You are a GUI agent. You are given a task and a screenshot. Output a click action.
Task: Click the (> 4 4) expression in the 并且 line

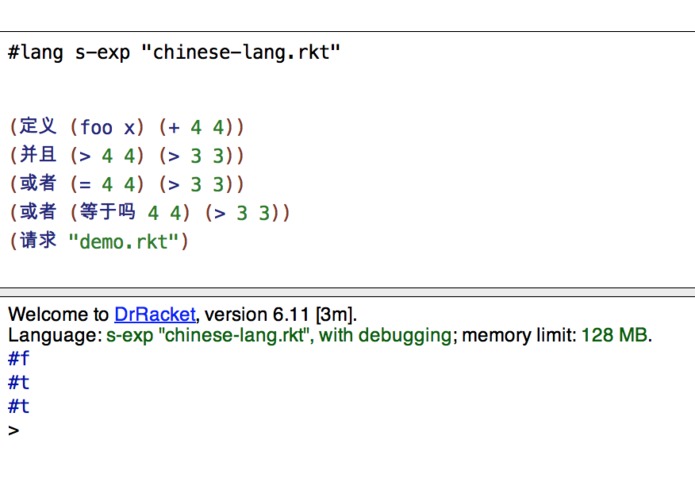pyautogui.click(x=106, y=156)
